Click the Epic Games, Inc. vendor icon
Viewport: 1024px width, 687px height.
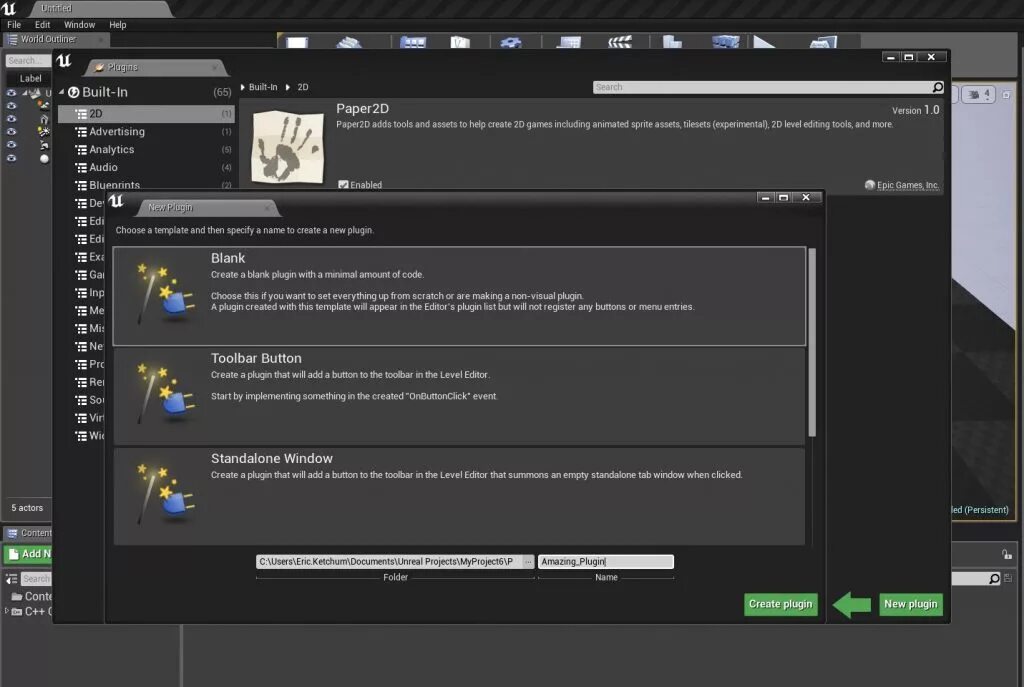(869, 185)
